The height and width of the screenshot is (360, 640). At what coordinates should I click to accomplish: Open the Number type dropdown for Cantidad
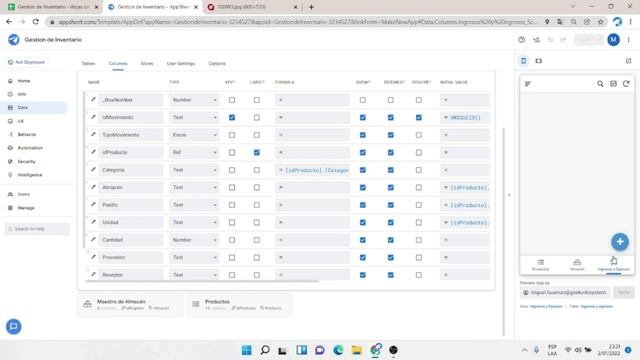click(194, 240)
